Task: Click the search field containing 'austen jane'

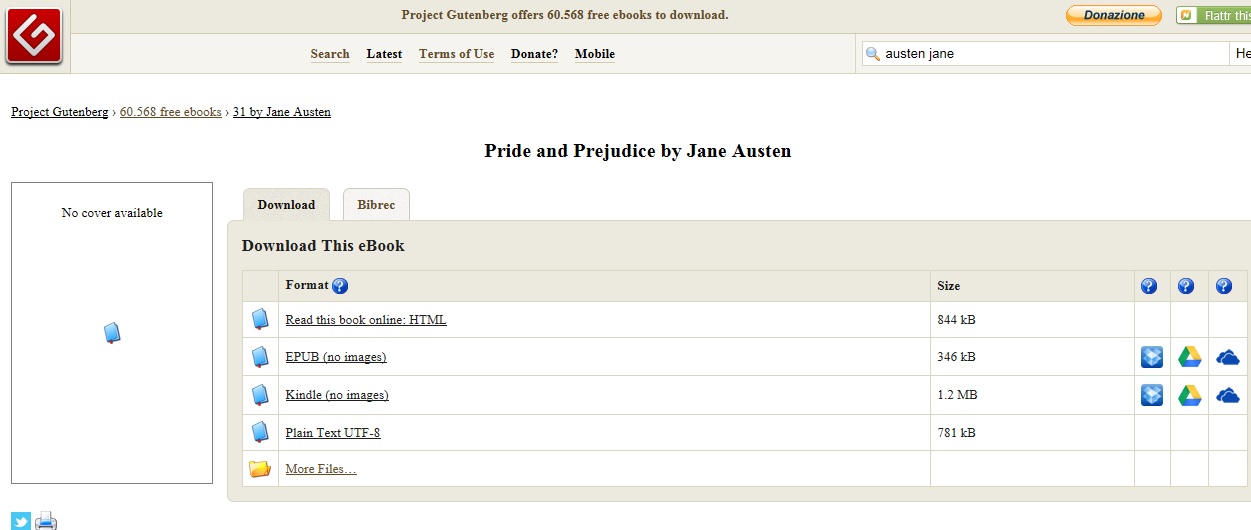Action: coord(1050,54)
